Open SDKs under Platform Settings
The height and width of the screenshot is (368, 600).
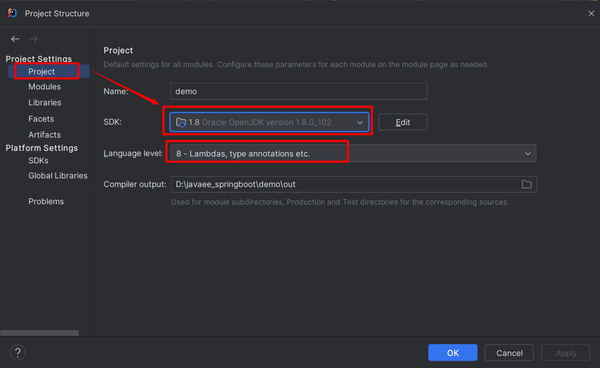[x=38, y=161]
